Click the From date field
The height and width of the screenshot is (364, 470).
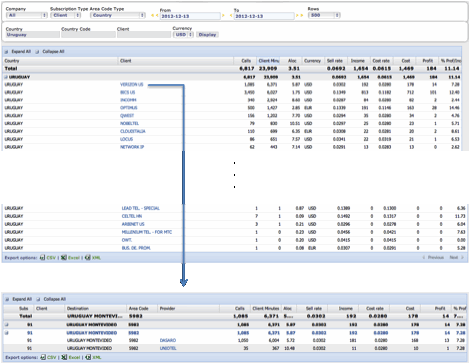[190, 16]
